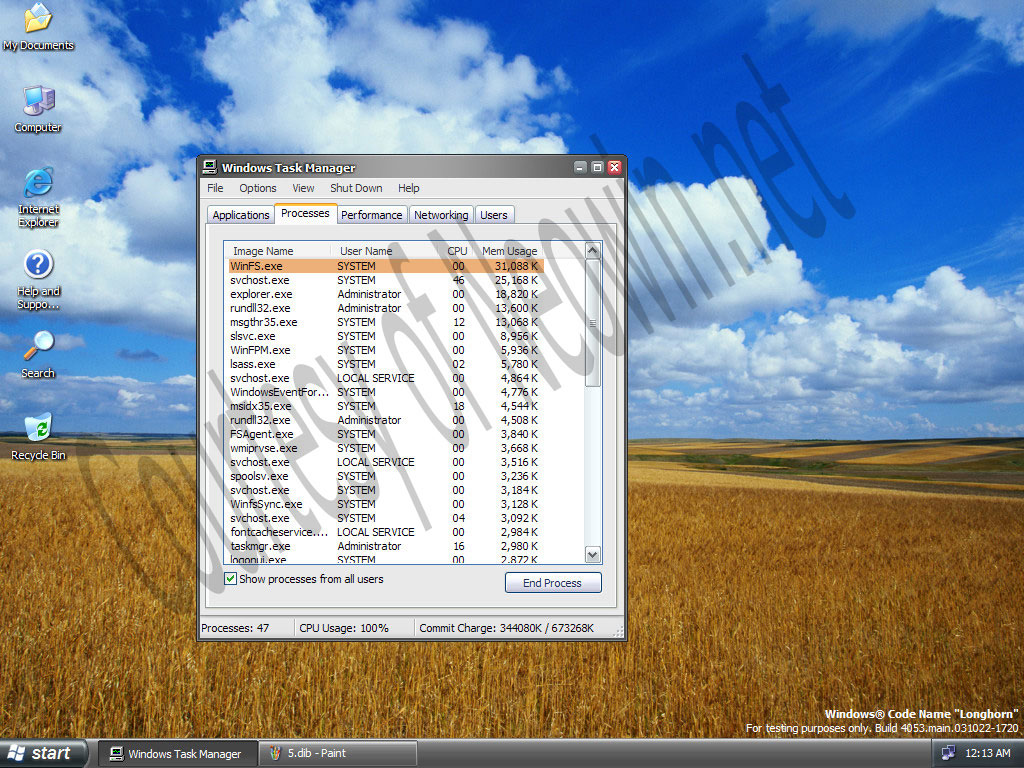Select the fontcacheservice process row
Screen dimensions: 1024x768
[x=385, y=532]
